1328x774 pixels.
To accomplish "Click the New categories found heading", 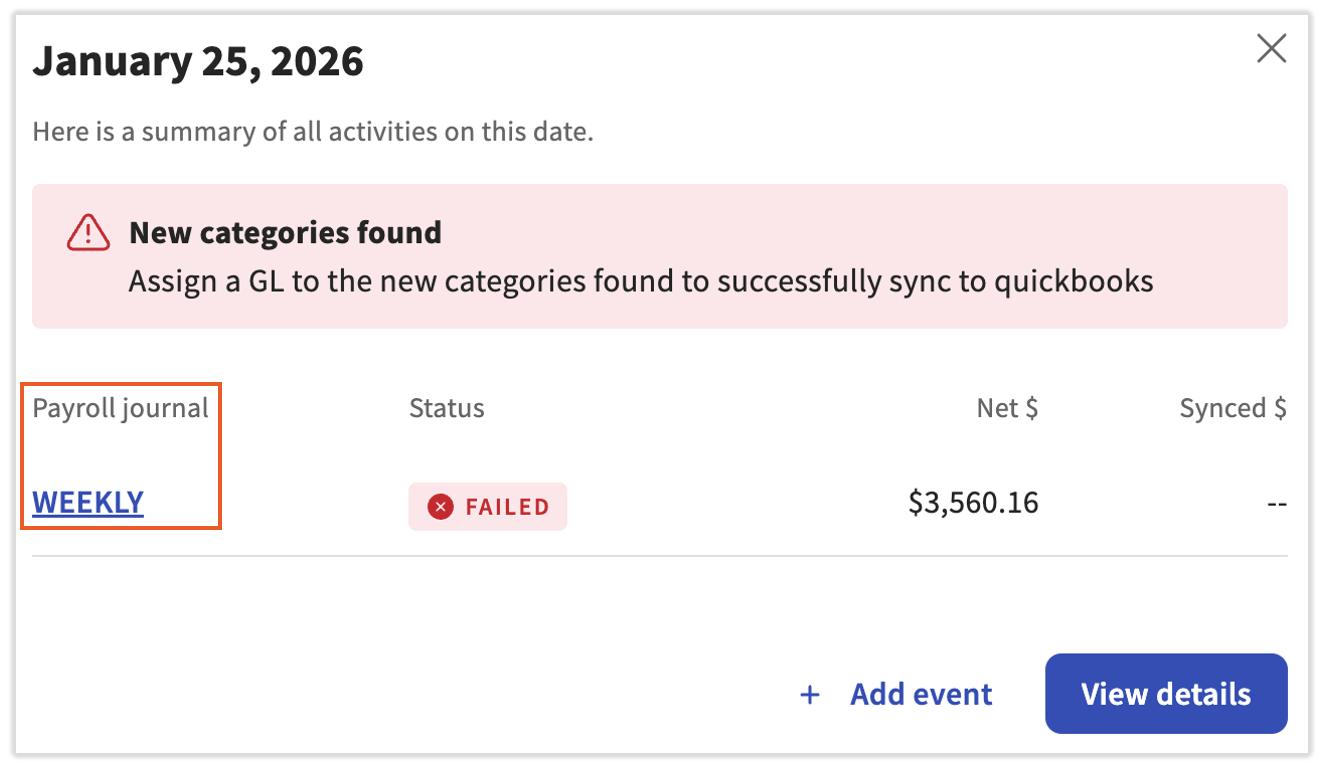I will click(285, 233).
